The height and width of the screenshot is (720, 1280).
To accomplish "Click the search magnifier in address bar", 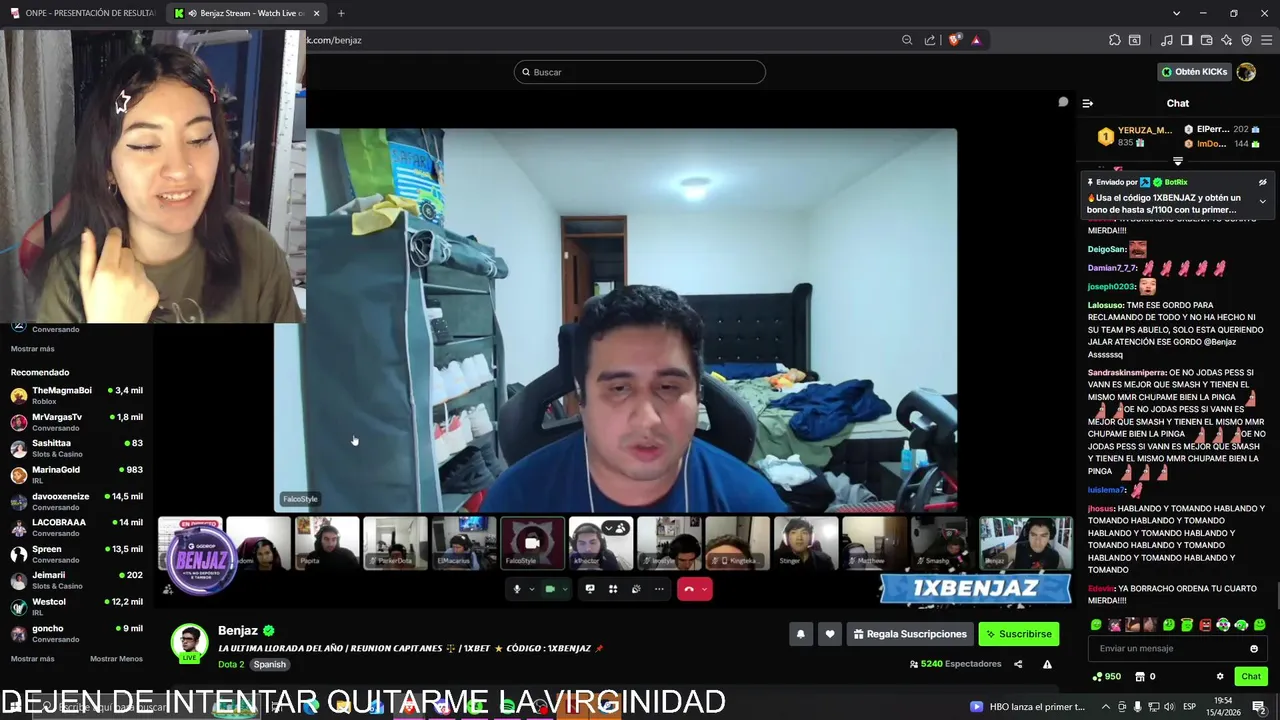I will click(907, 40).
